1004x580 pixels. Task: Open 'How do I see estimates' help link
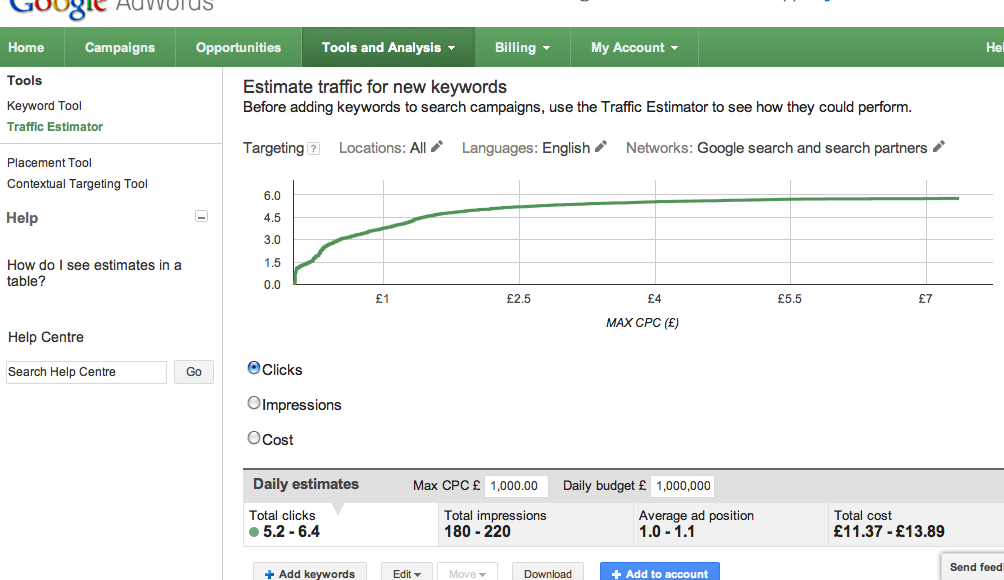pyautogui.click(x=94, y=273)
